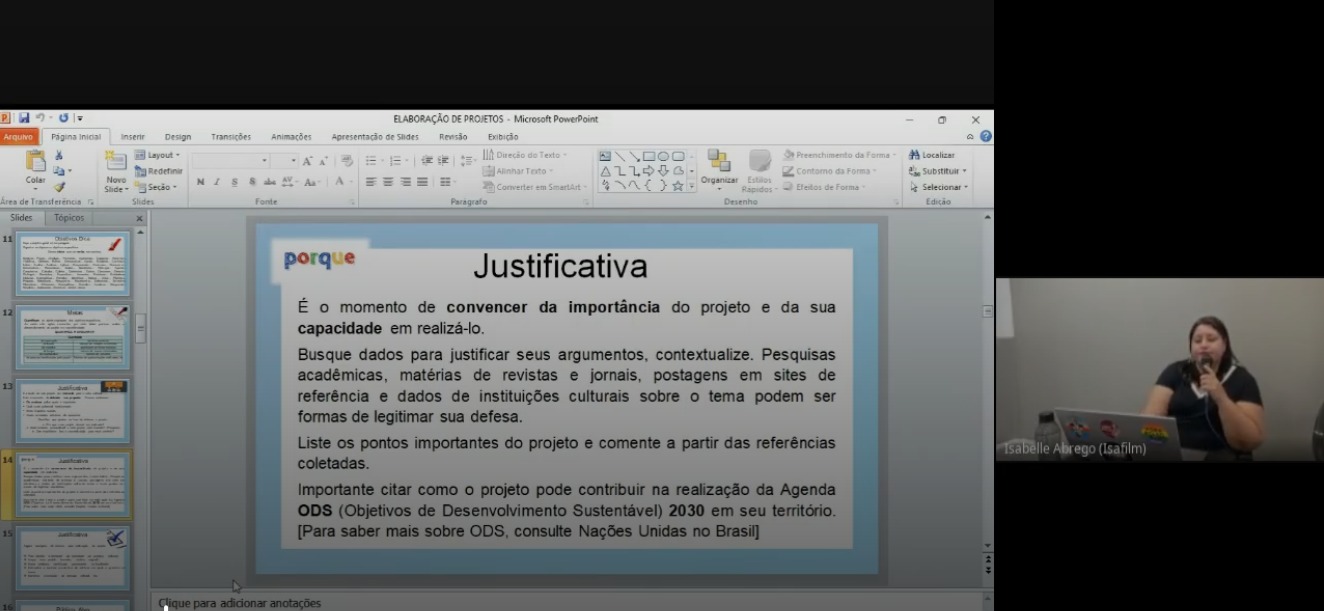
Task: Select slide 15 thumbnail in slides panel
Action: click(72, 558)
